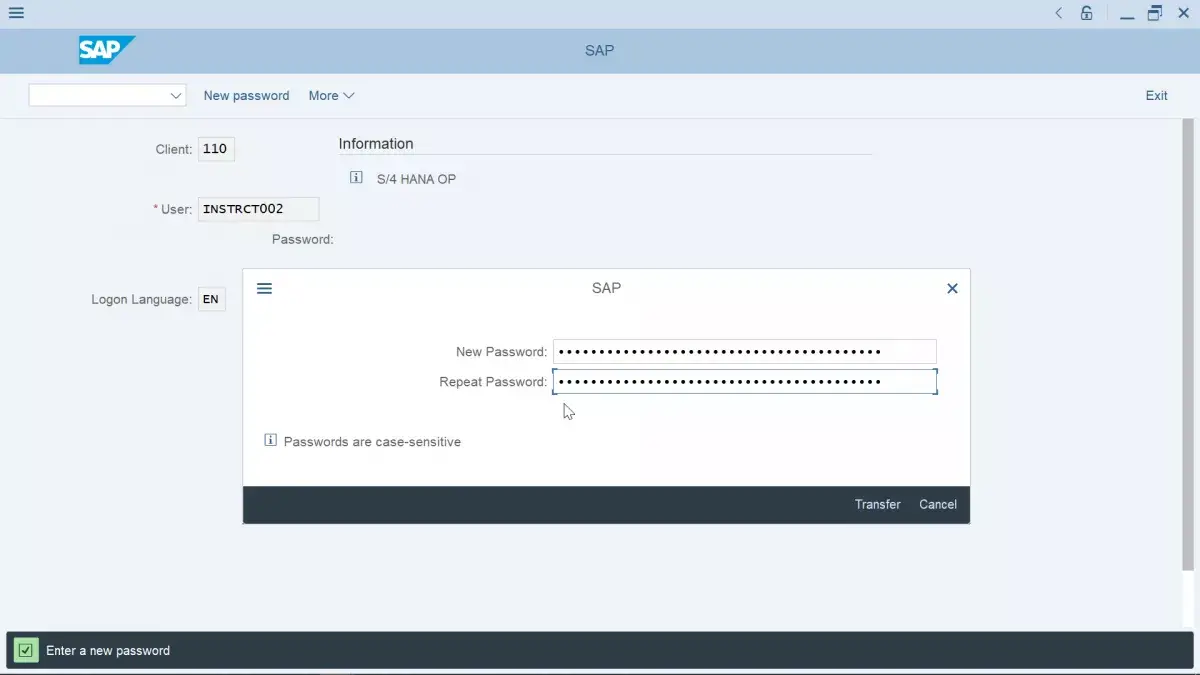Click the back navigation arrow
Viewport: 1200px width, 675px height.
[1058, 13]
